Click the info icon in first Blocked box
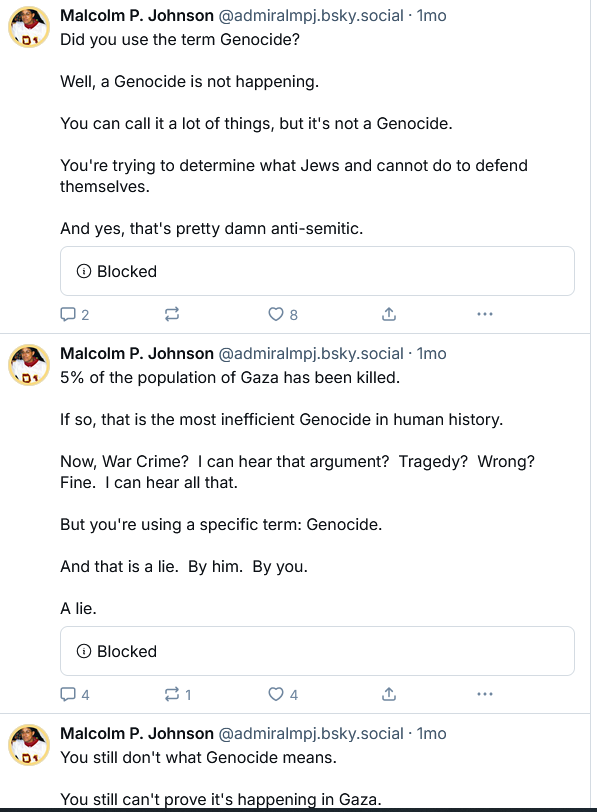Viewport: 597px width, 812px height. point(84,271)
